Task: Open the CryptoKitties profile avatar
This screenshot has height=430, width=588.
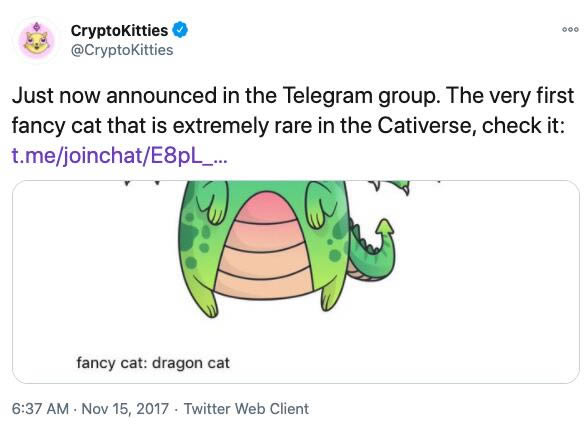Action: click(x=36, y=40)
